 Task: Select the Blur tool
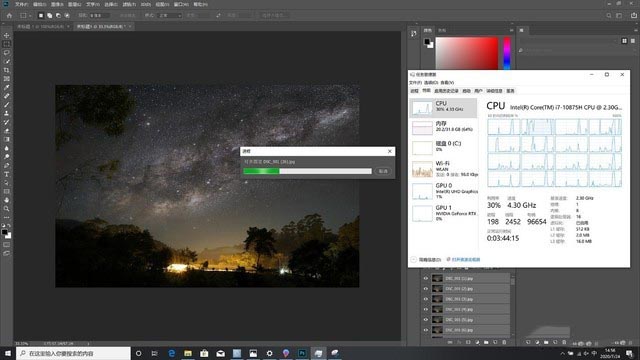7,148
